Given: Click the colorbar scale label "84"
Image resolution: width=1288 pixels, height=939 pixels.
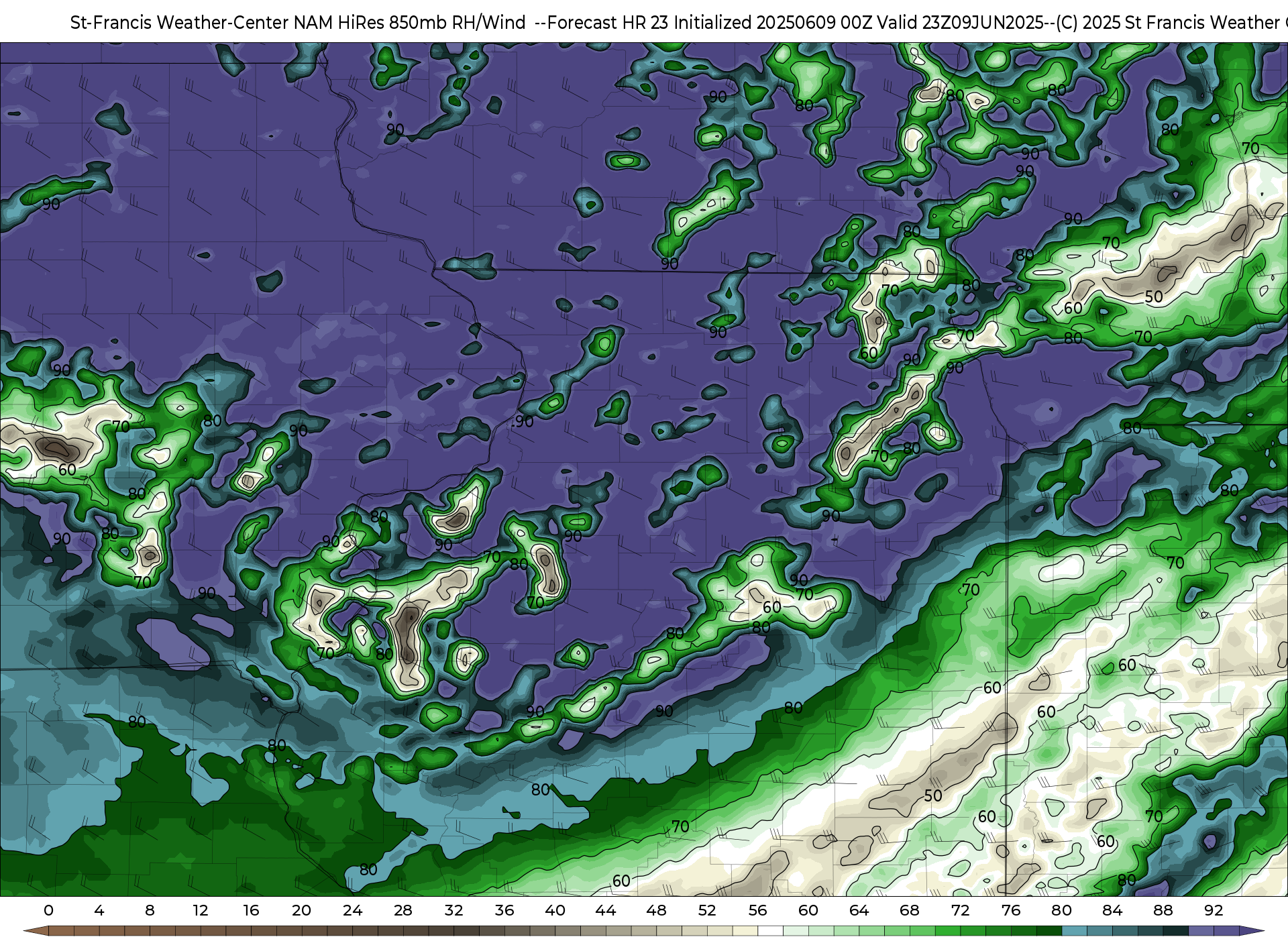Looking at the screenshot, I should tap(1112, 910).
